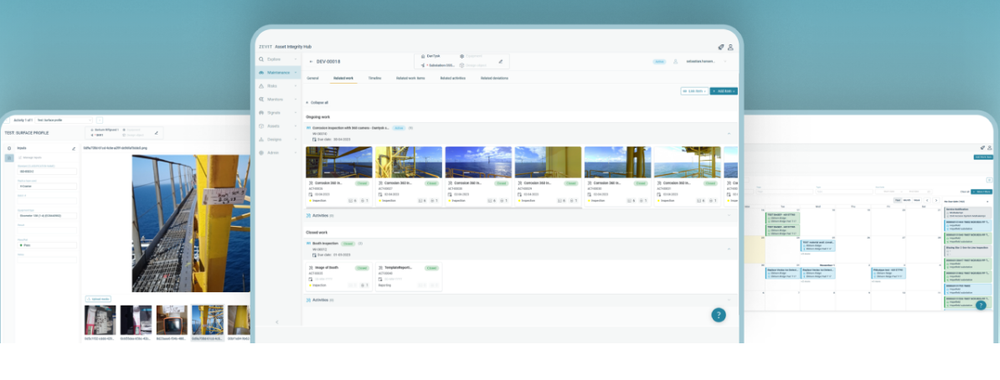
Task: Click next-activity arrow button in left window
Action: (x=99, y=120)
